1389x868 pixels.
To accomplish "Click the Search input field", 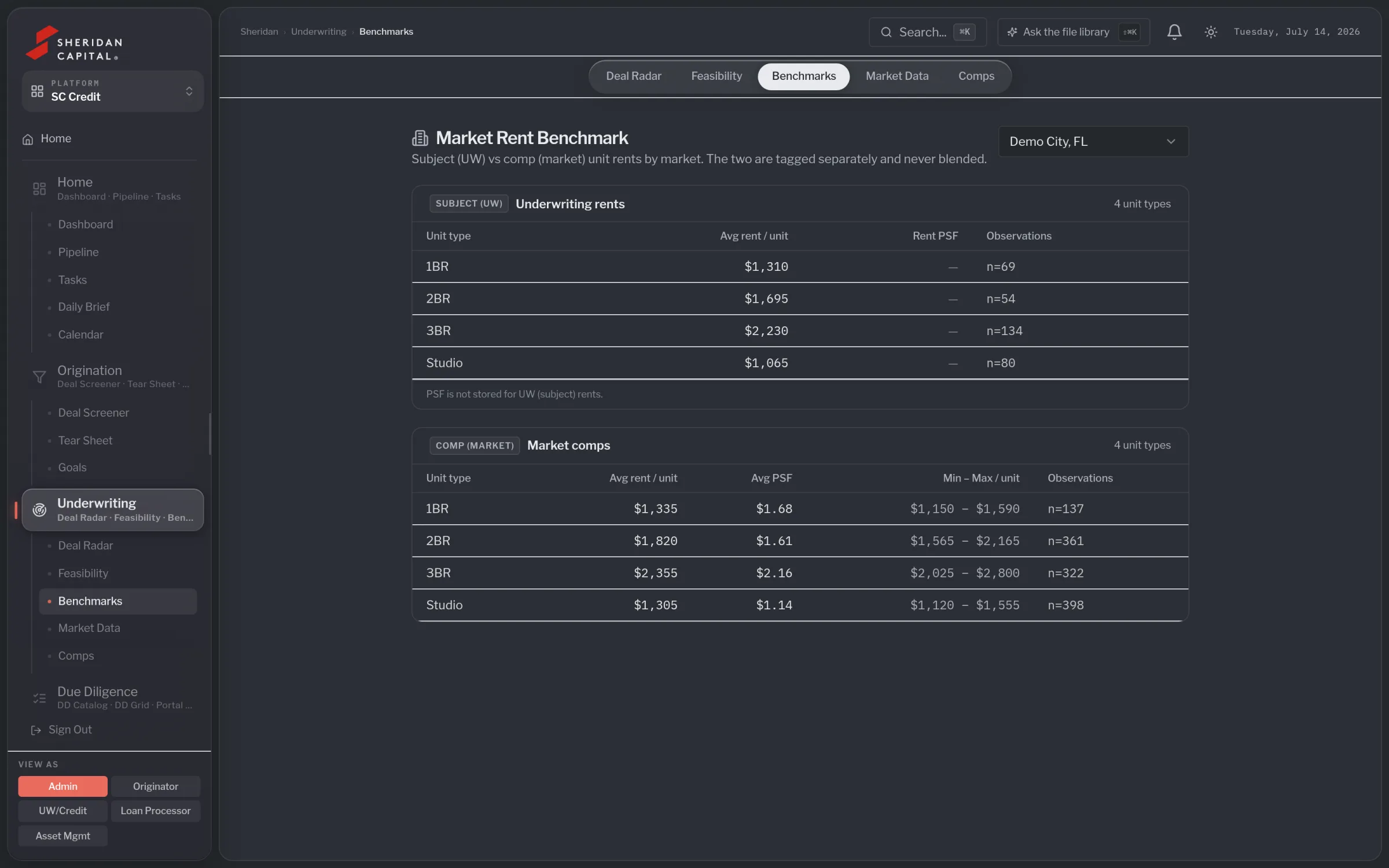I will tap(927, 32).
